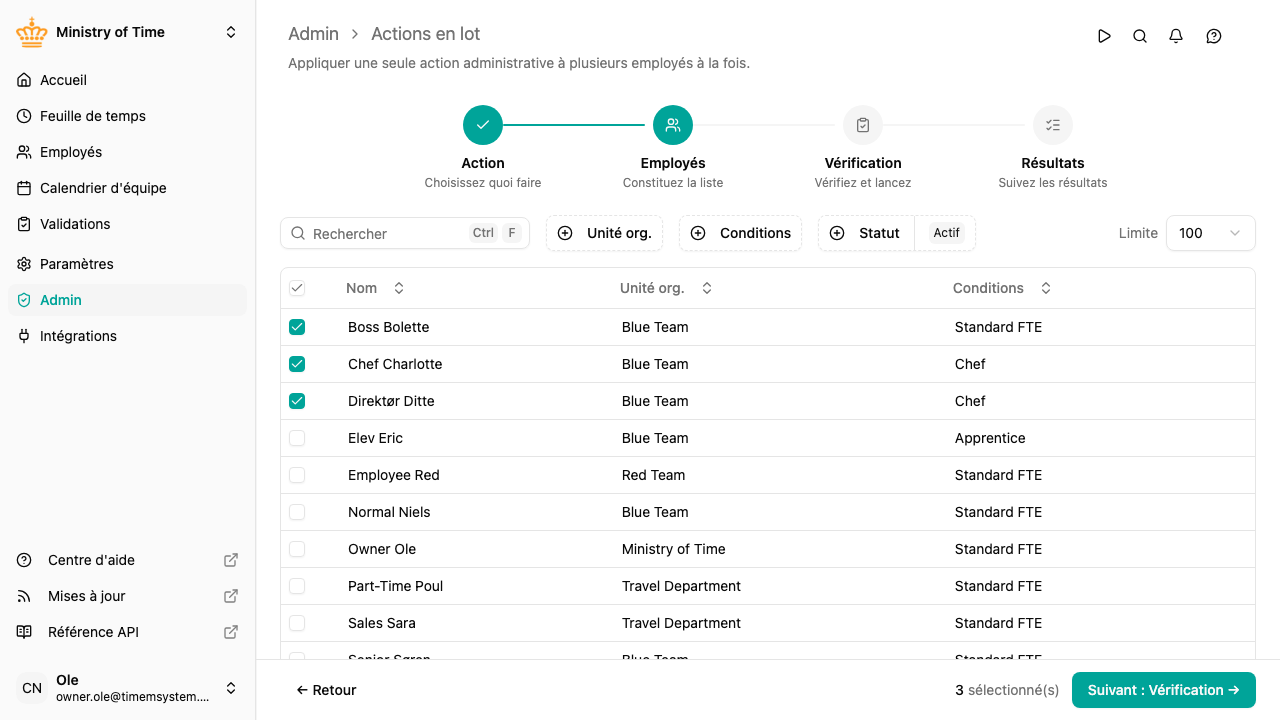Screen dimensions: 1280x720
Task: Click the Admin breadcrumb link
Action: click(313, 34)
